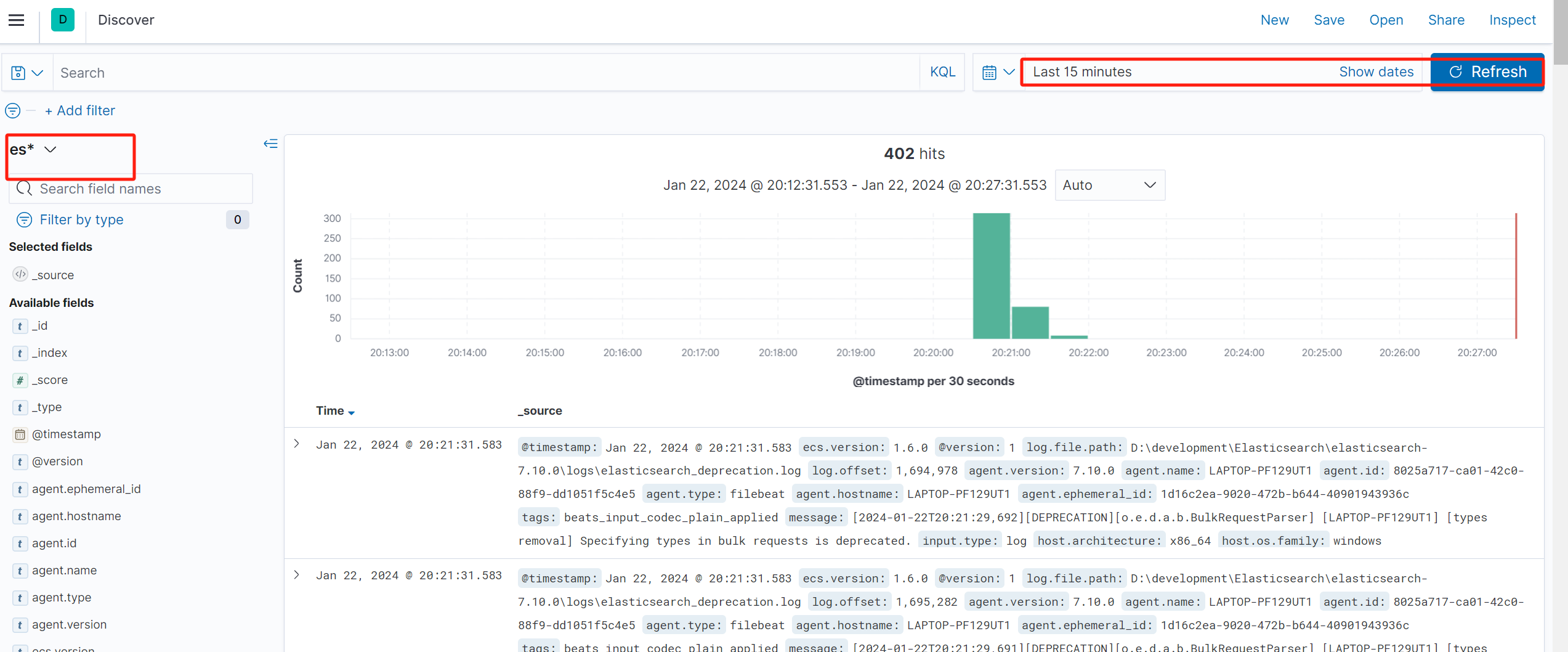
Task: Open the New menu item
Action: click(1274, 20)
